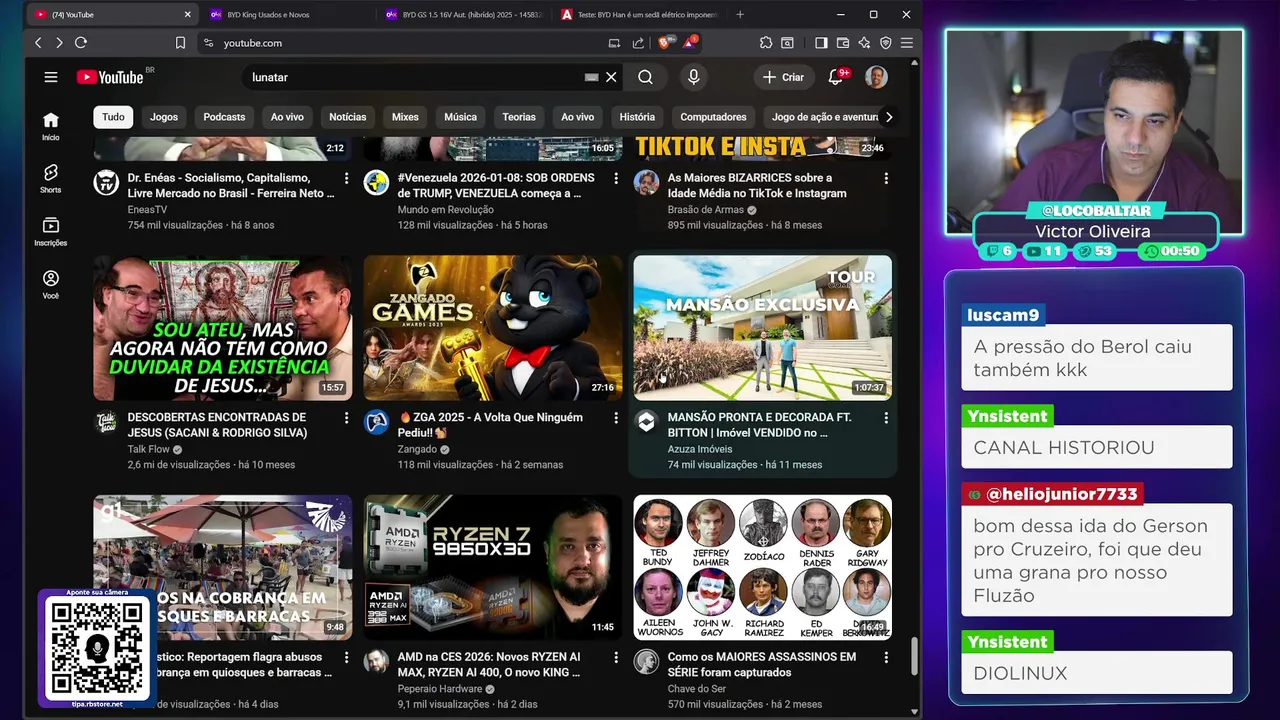Play the MANSÃO EXCLUSIVA tour thumbnail

[762, 328]
